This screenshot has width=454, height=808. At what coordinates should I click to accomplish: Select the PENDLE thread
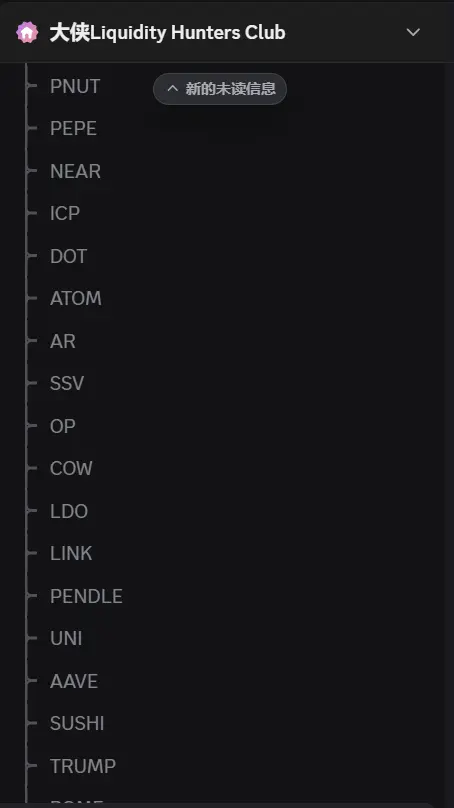pyautogui.click(x=86, y=596)
